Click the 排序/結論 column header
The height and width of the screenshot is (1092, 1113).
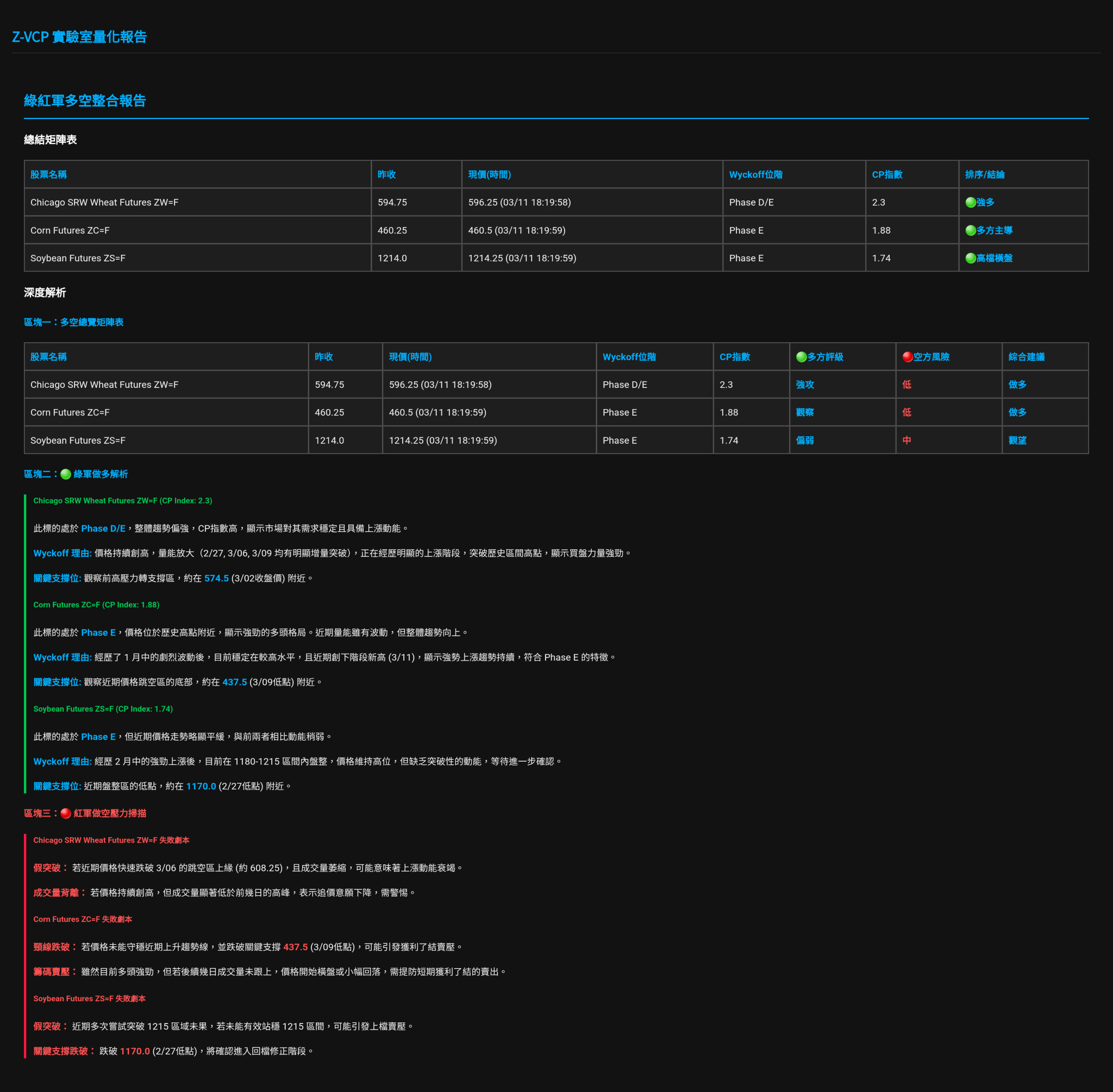[x=985, y=174]
